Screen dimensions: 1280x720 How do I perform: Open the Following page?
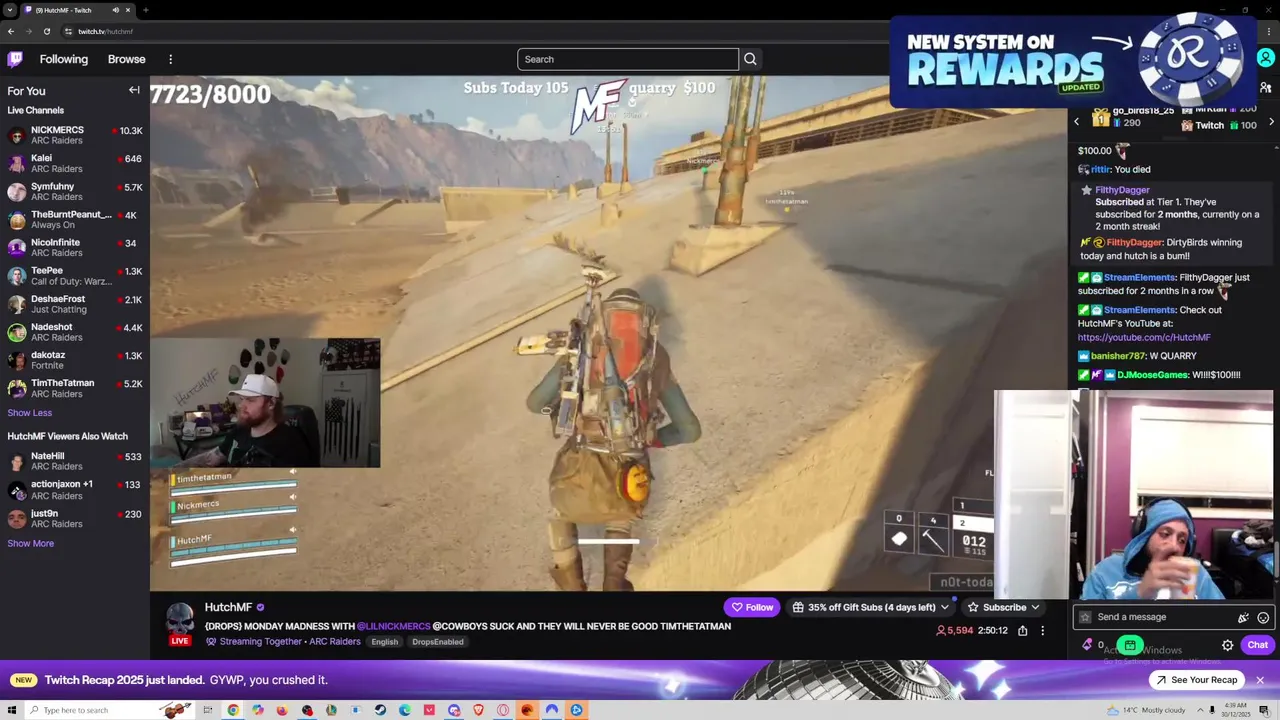64,59
